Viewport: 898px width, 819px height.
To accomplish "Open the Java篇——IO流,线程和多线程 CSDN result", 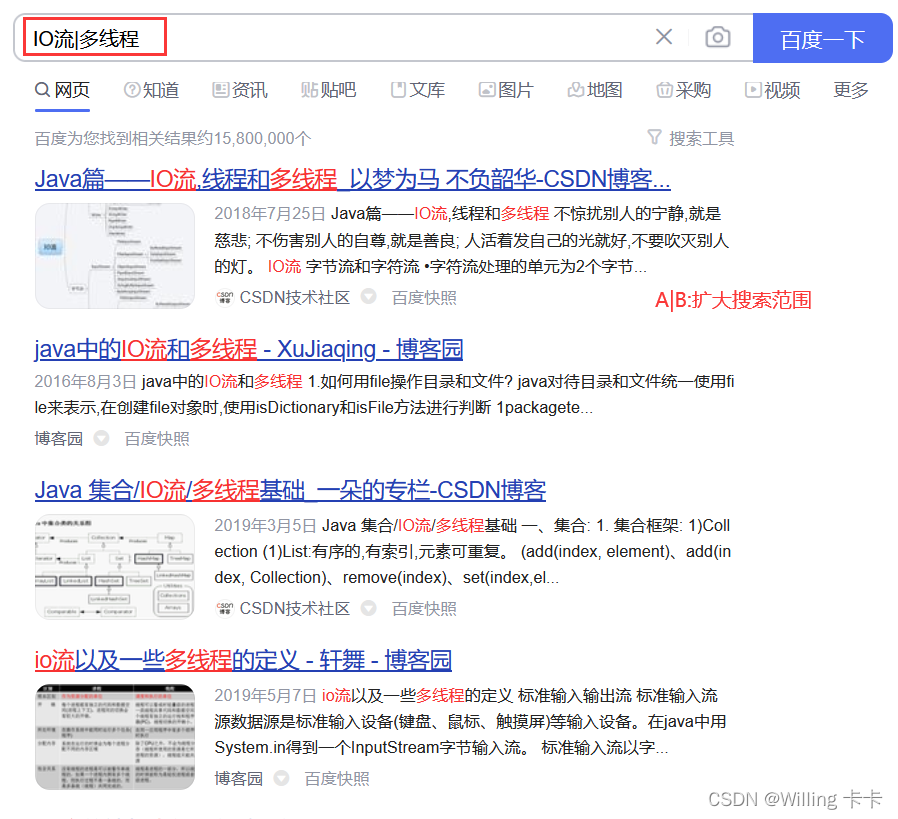I will (352, 179).
